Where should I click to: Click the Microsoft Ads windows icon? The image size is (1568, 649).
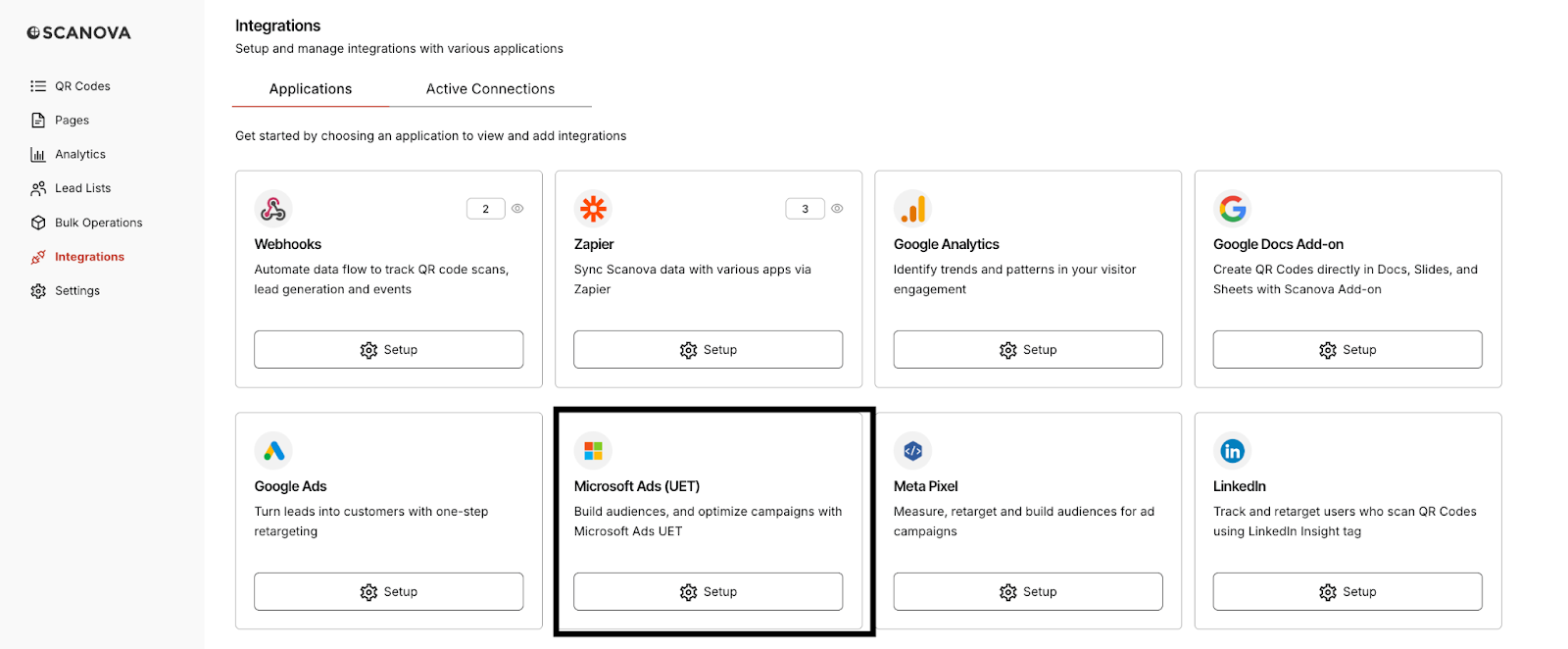tap(593, 451)
